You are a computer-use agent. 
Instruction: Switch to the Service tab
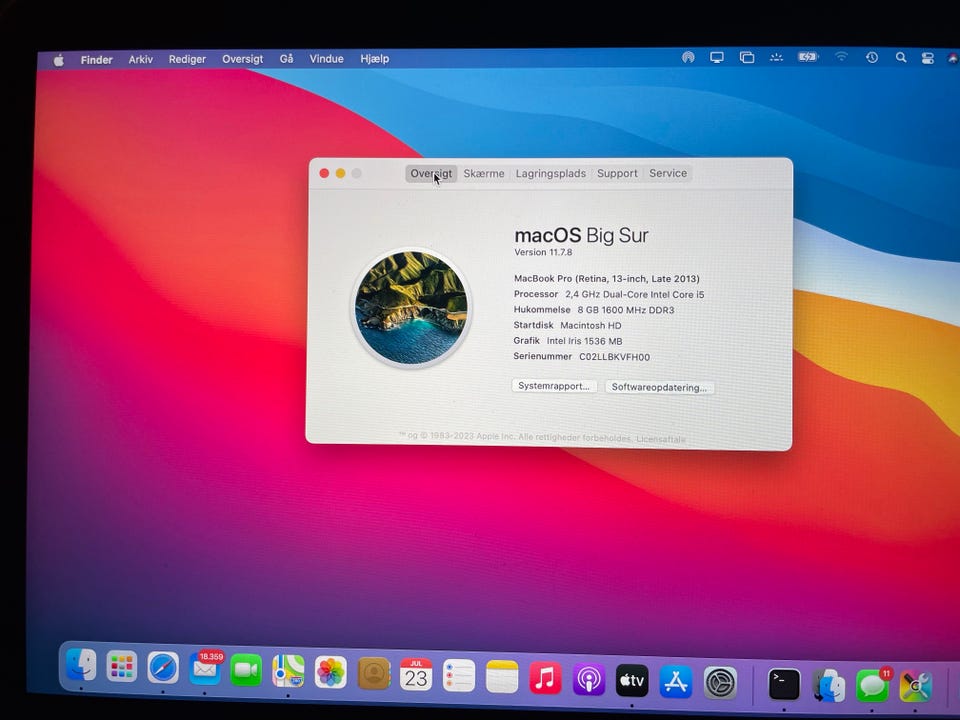[x=668, y=173]
